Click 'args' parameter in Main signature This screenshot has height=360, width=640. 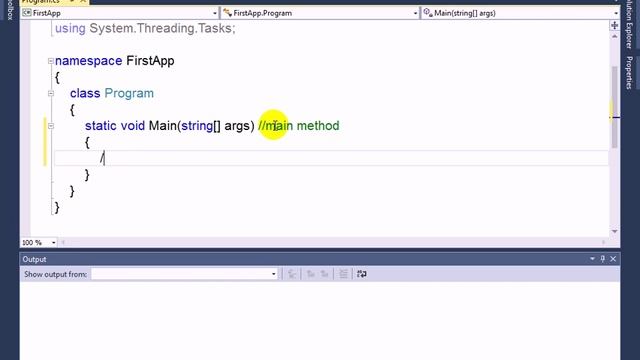(x=237, y=126)
